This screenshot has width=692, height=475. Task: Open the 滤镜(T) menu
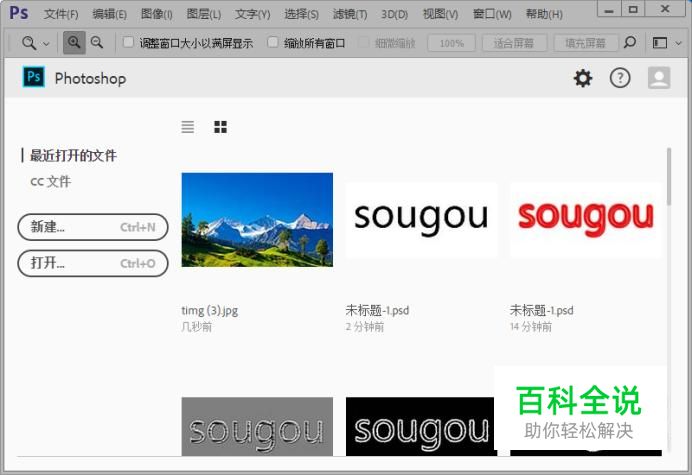[350, 15]
